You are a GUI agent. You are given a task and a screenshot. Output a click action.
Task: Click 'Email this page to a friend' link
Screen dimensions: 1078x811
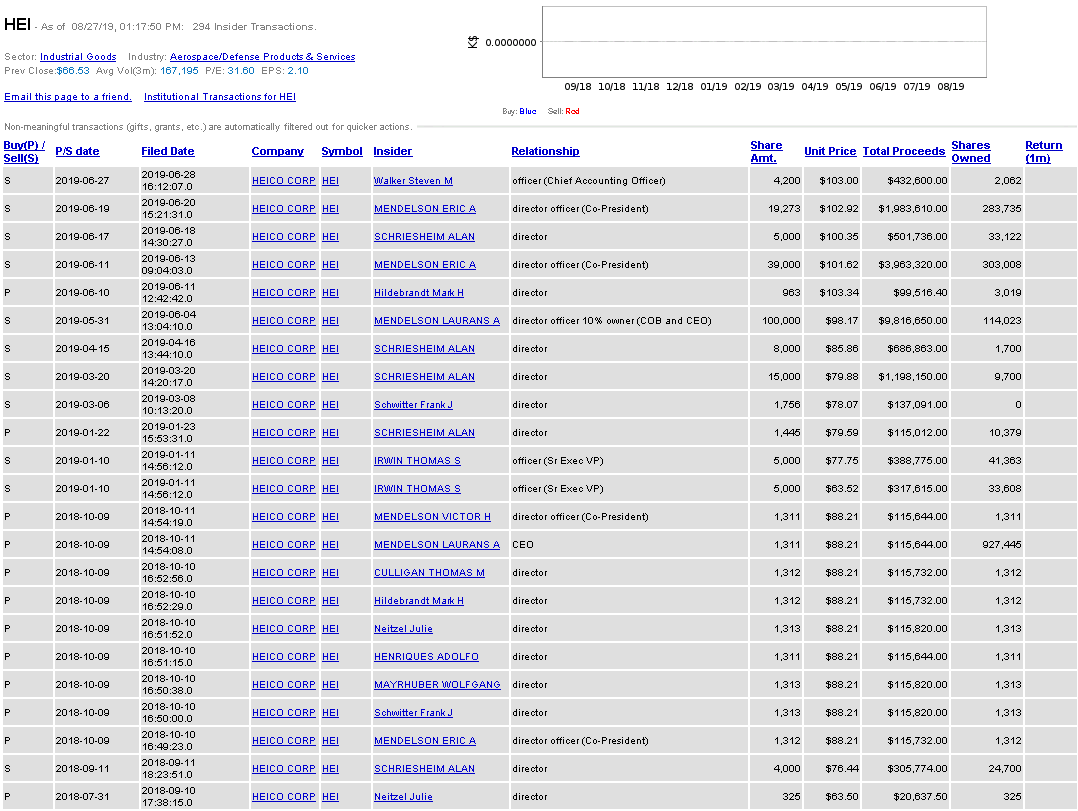(68, 97)
